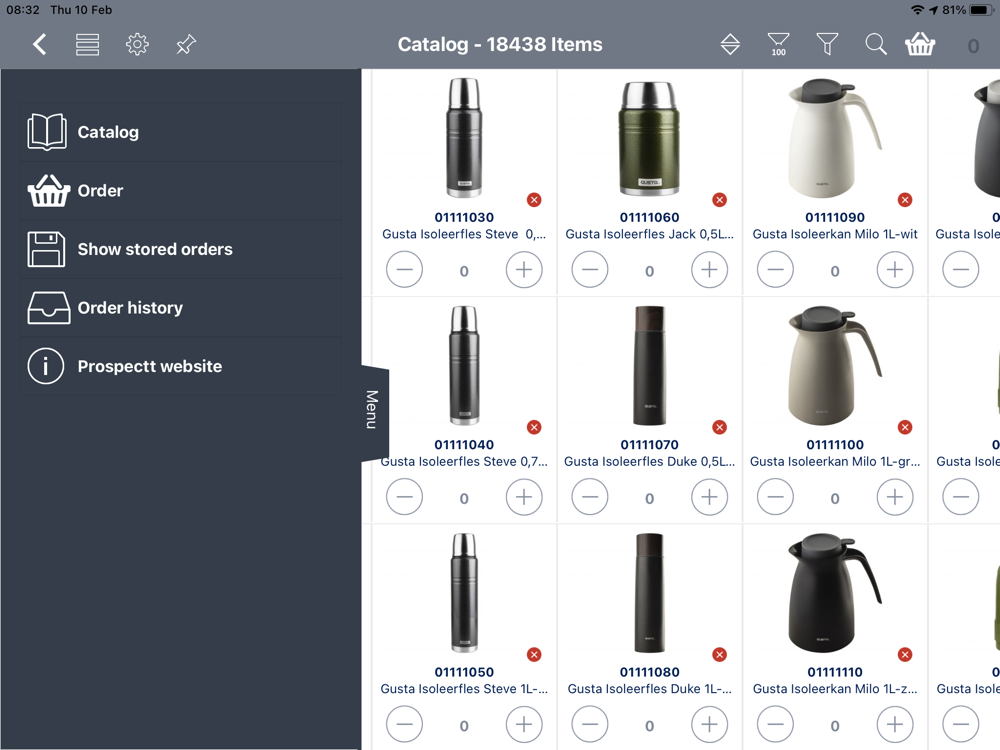Screen dimensions: 1000x750
Task: Open Duke flask 01111070 product image
Action: pyautogui.click(x=649, y=365)
